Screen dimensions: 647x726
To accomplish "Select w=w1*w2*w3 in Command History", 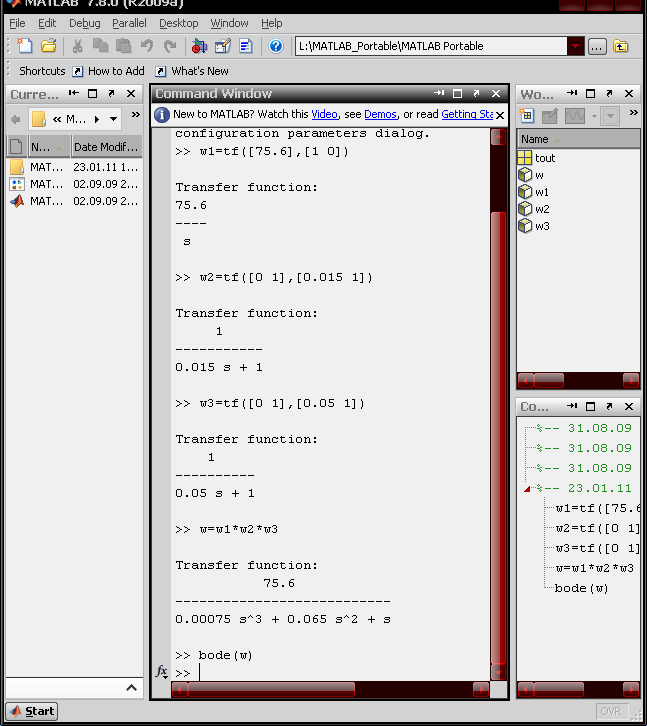I will point(595,568).
